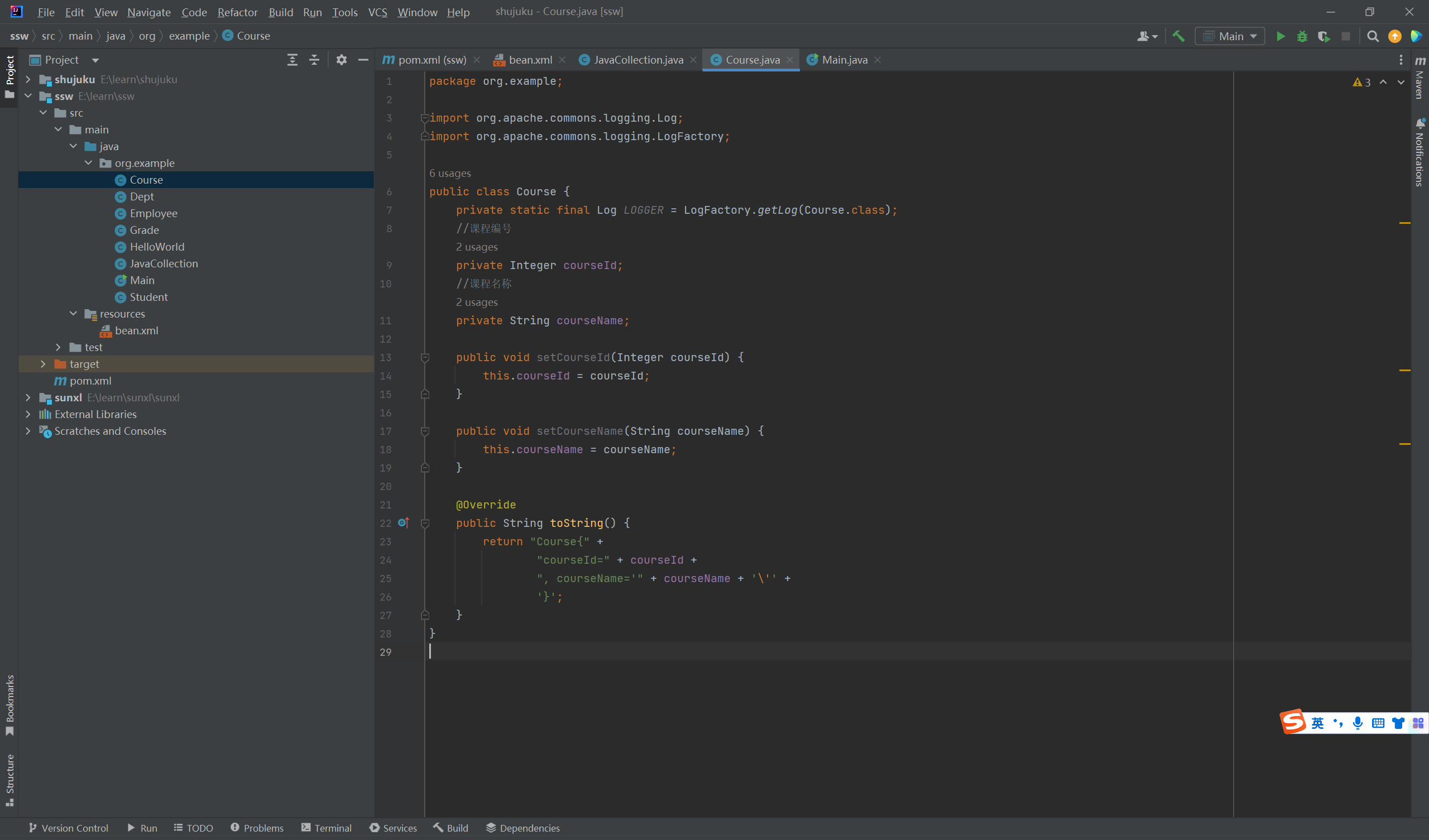Viewport: 1429px width, 840px height.
Task: Click the Problems button in the bottom bar
Action: 257,828
